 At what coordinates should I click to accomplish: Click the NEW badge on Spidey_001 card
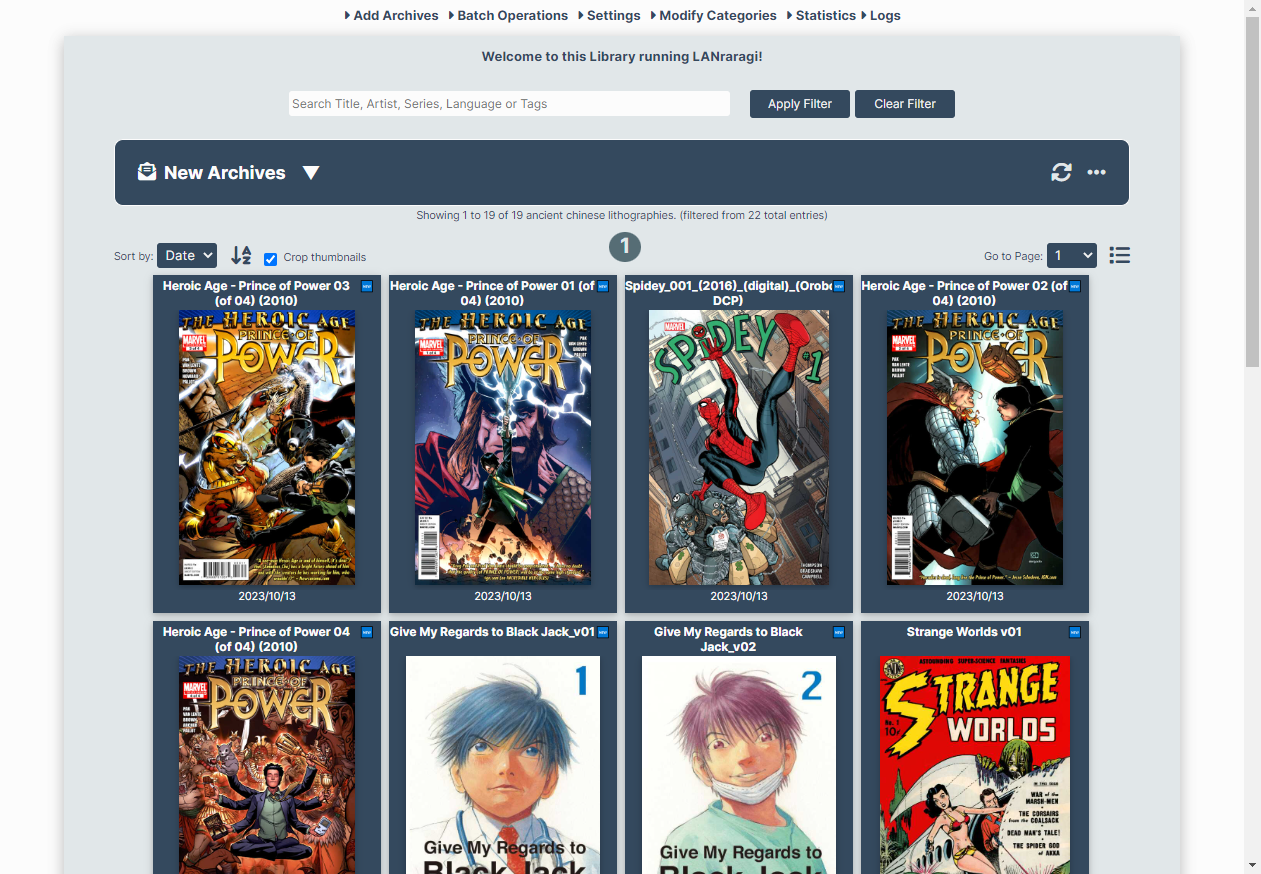coord(838,286)
